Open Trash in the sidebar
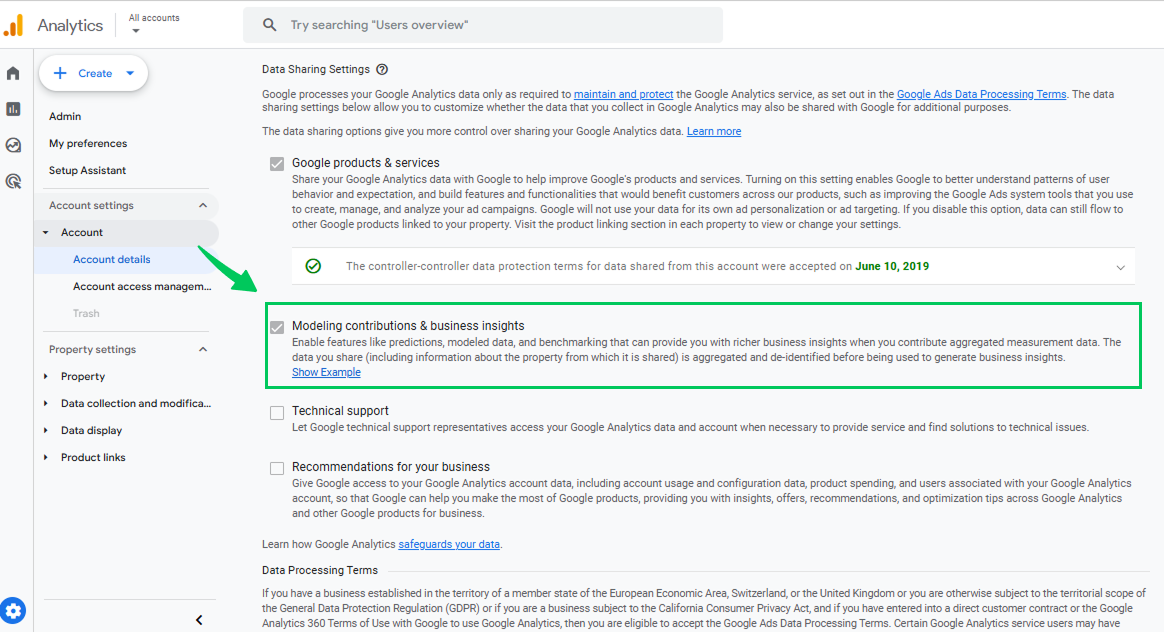1164x632 pixels. [86, 313]
